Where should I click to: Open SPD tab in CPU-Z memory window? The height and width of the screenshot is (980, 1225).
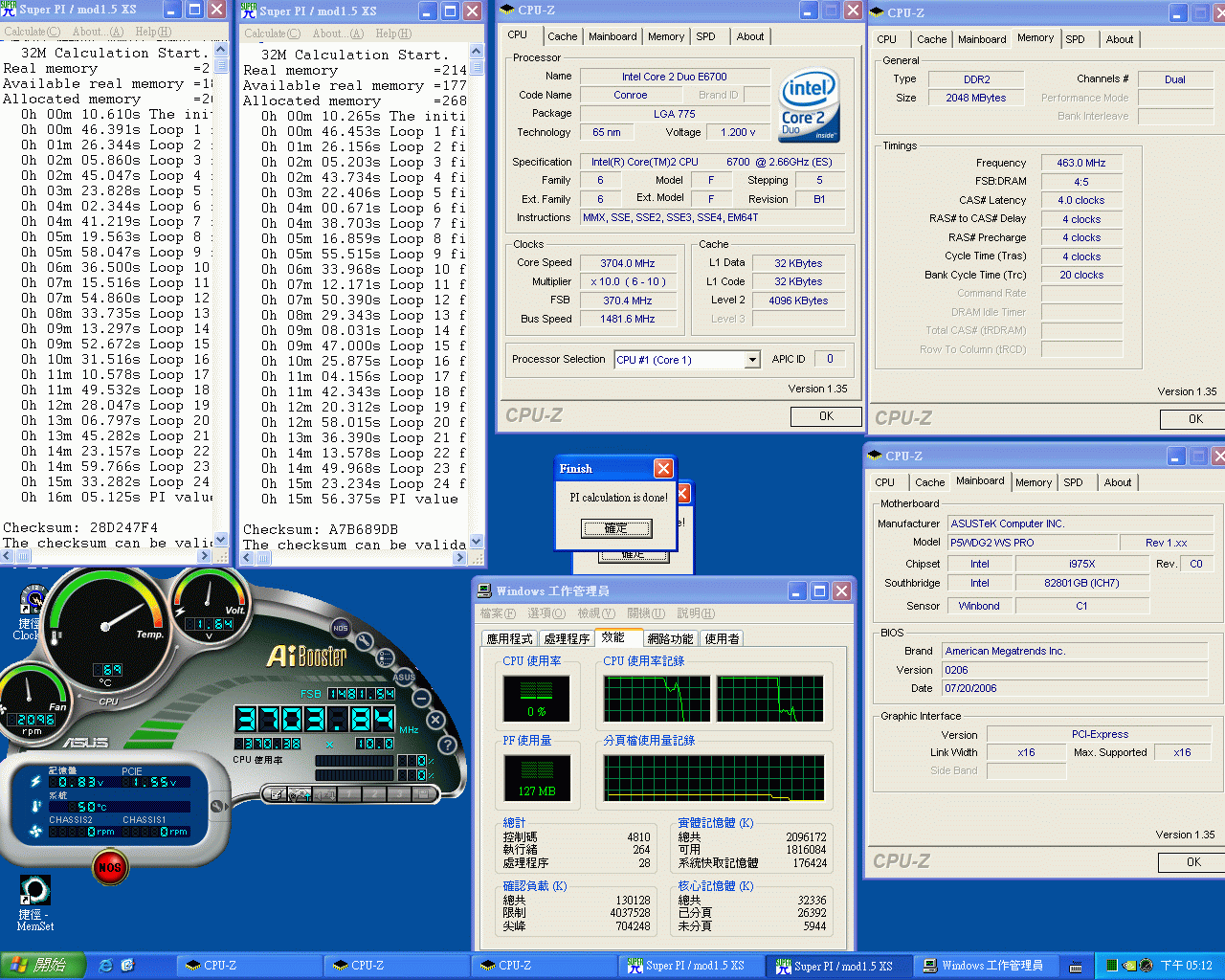tap(1076, 39)
